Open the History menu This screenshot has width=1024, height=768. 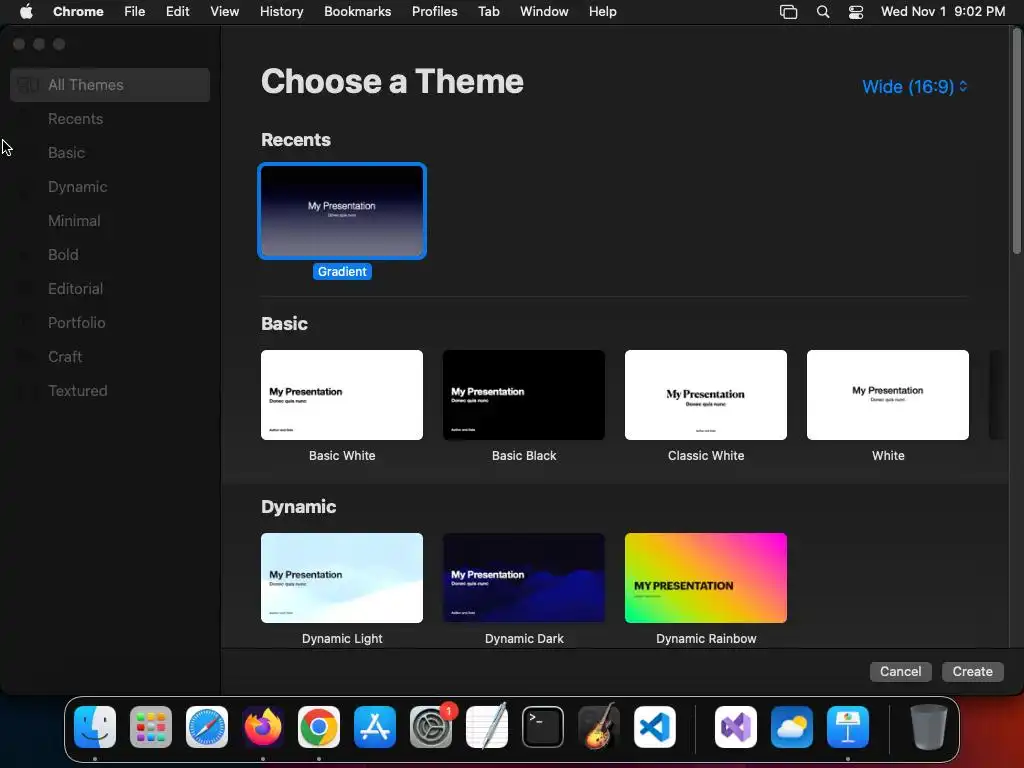click(281, 12)
